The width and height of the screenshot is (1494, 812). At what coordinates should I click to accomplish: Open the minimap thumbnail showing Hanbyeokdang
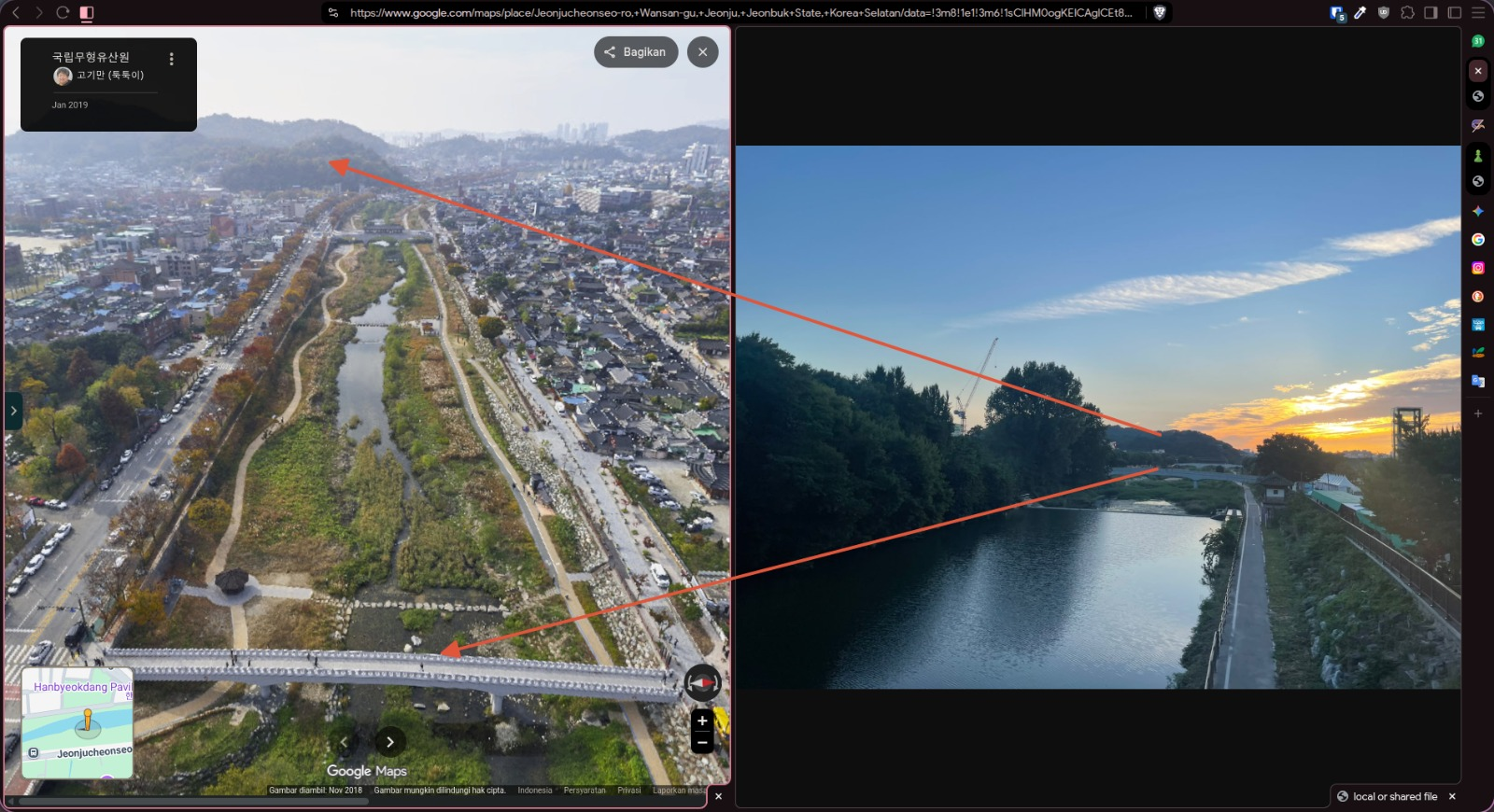coord(78,723)
